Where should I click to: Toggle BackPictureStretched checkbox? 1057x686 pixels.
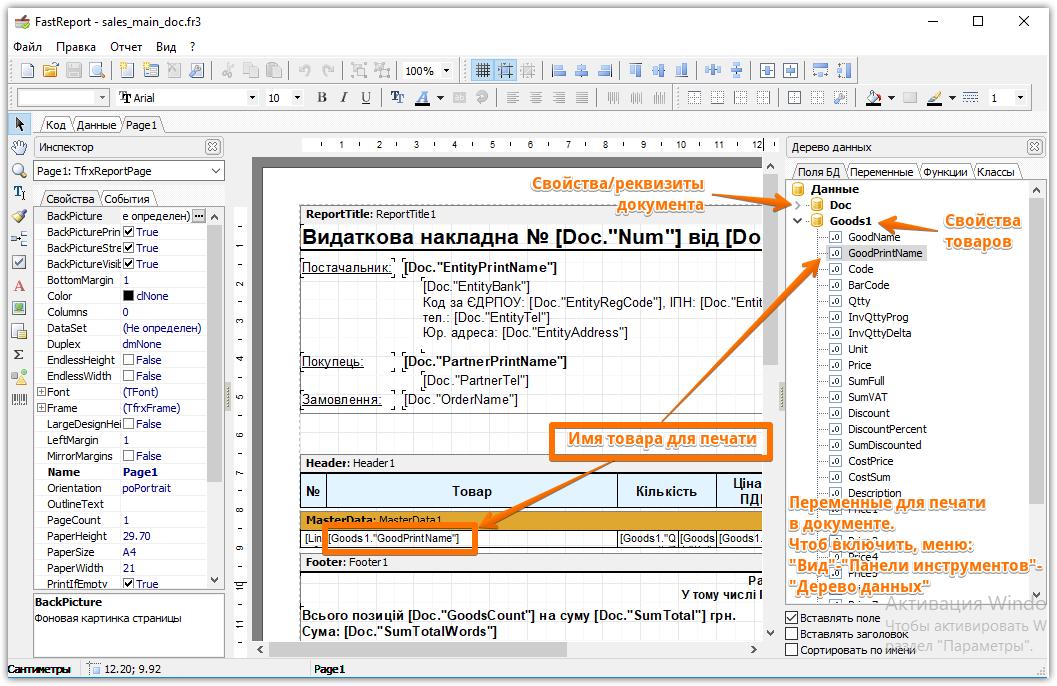tap(129, 248)
